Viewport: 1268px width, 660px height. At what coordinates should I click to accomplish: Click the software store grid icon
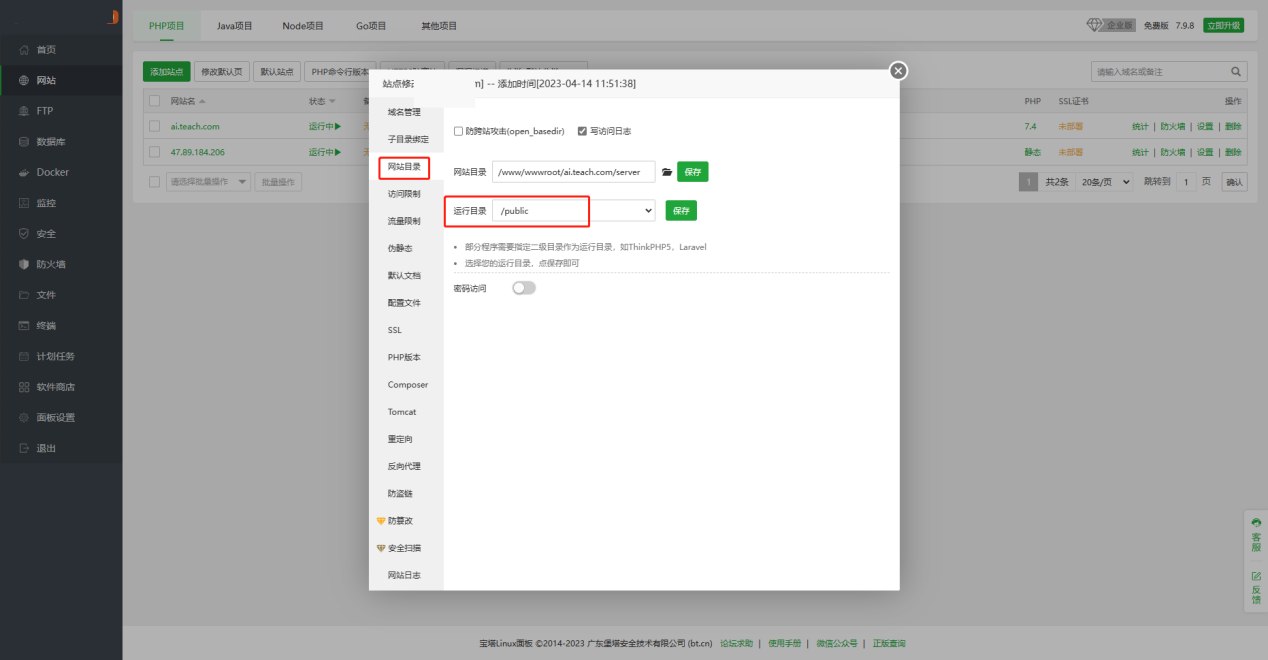(25, 387)
